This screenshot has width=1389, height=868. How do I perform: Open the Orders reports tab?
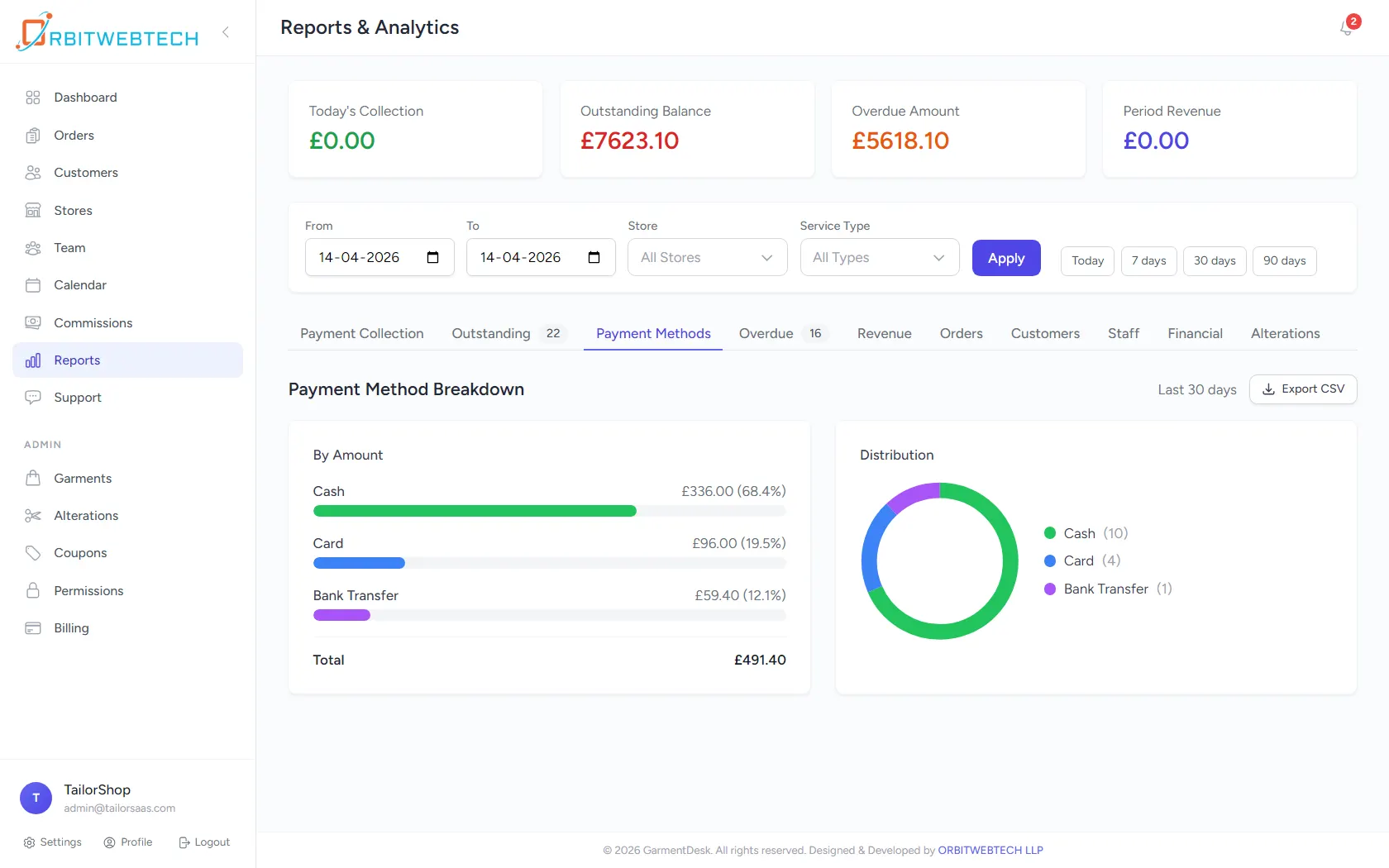click(962, 334)
